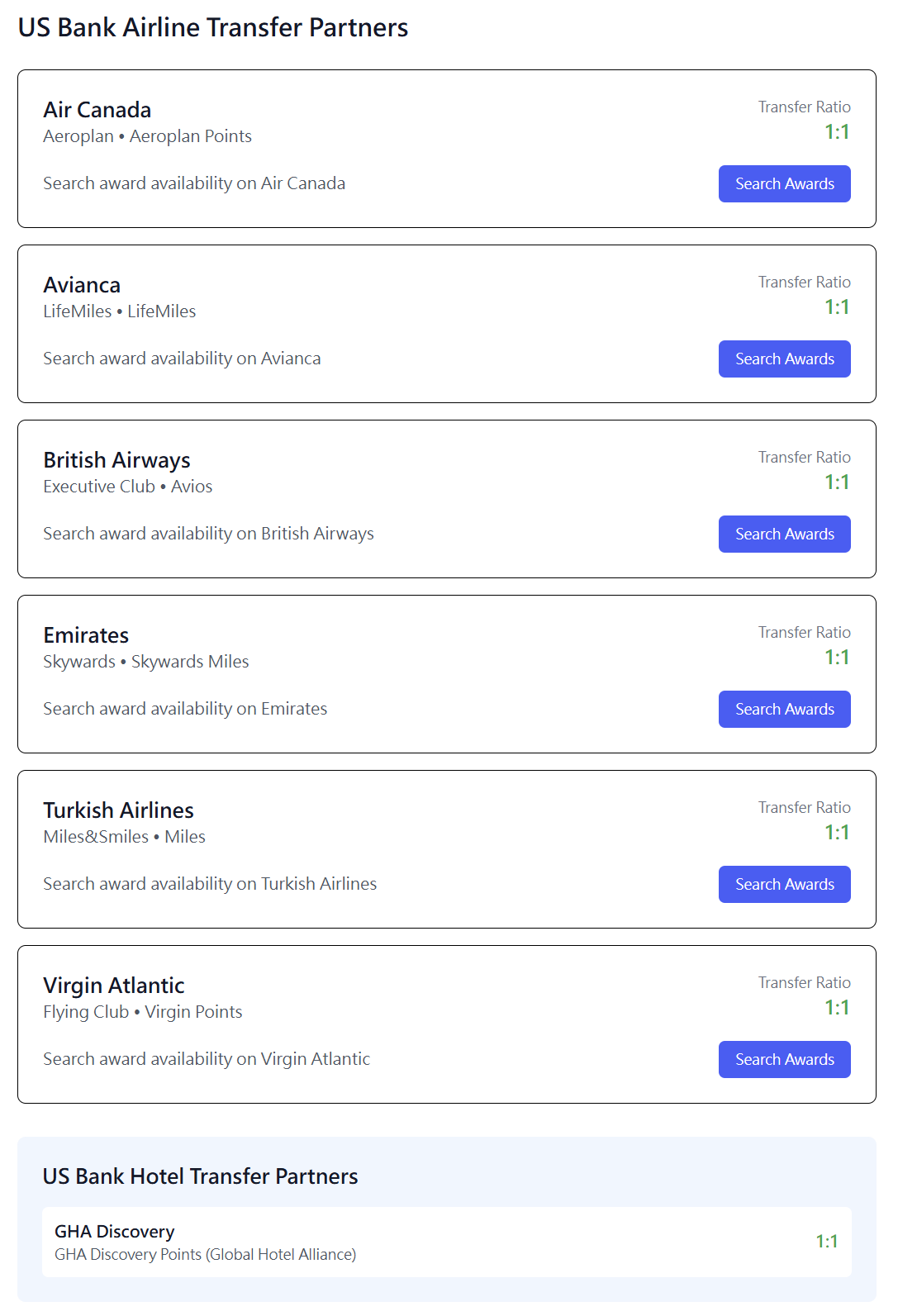Click the US Bank Airline Transfer Partners title
The height and width of the screenshot is (1316, 898).
point(213,27)
